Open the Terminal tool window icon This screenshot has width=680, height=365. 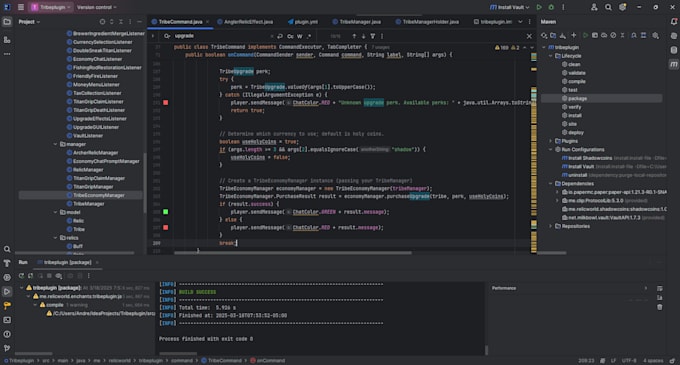coord(7,320)
